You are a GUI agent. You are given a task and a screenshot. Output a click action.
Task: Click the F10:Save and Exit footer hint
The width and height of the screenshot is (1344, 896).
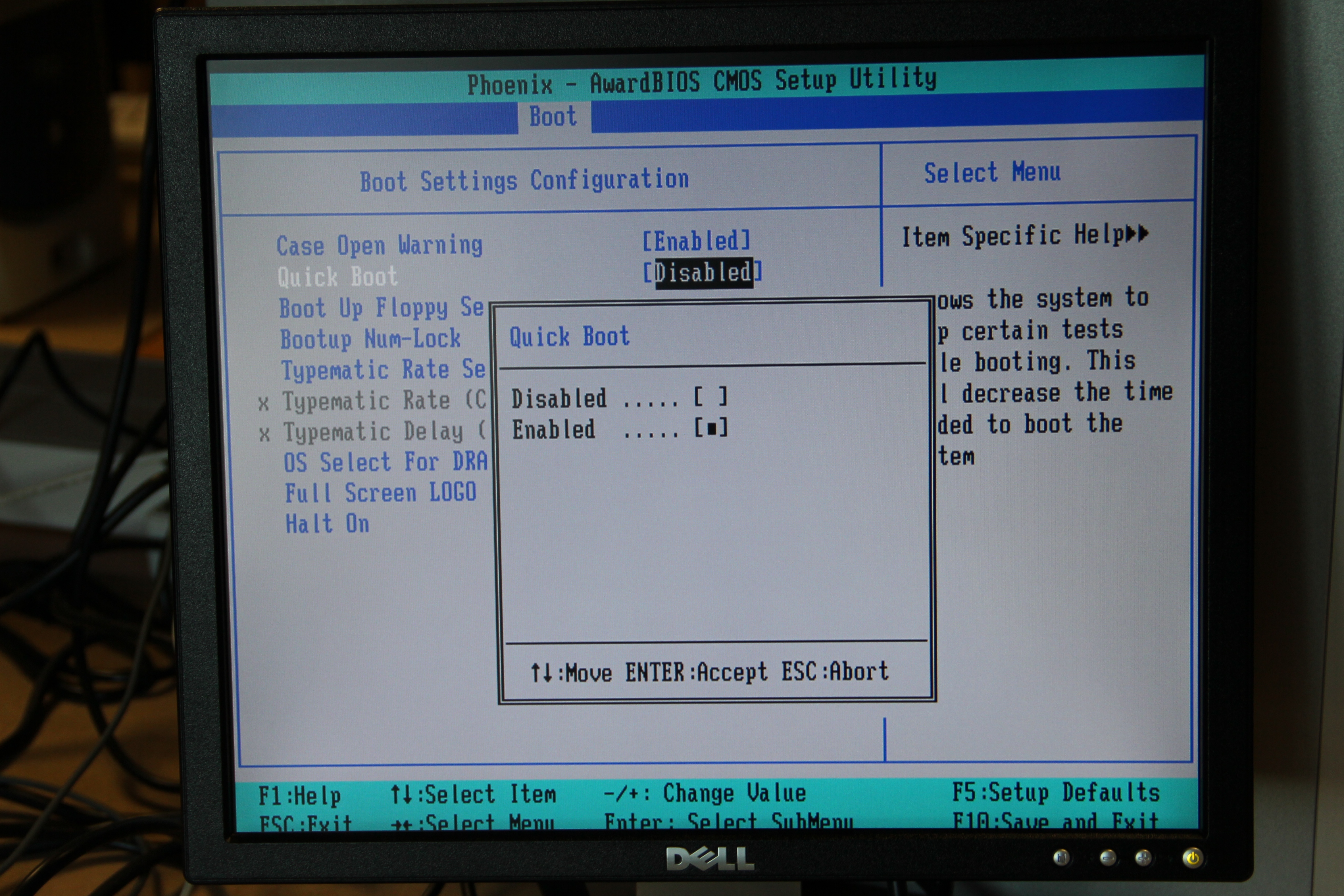coord(1056,820)
